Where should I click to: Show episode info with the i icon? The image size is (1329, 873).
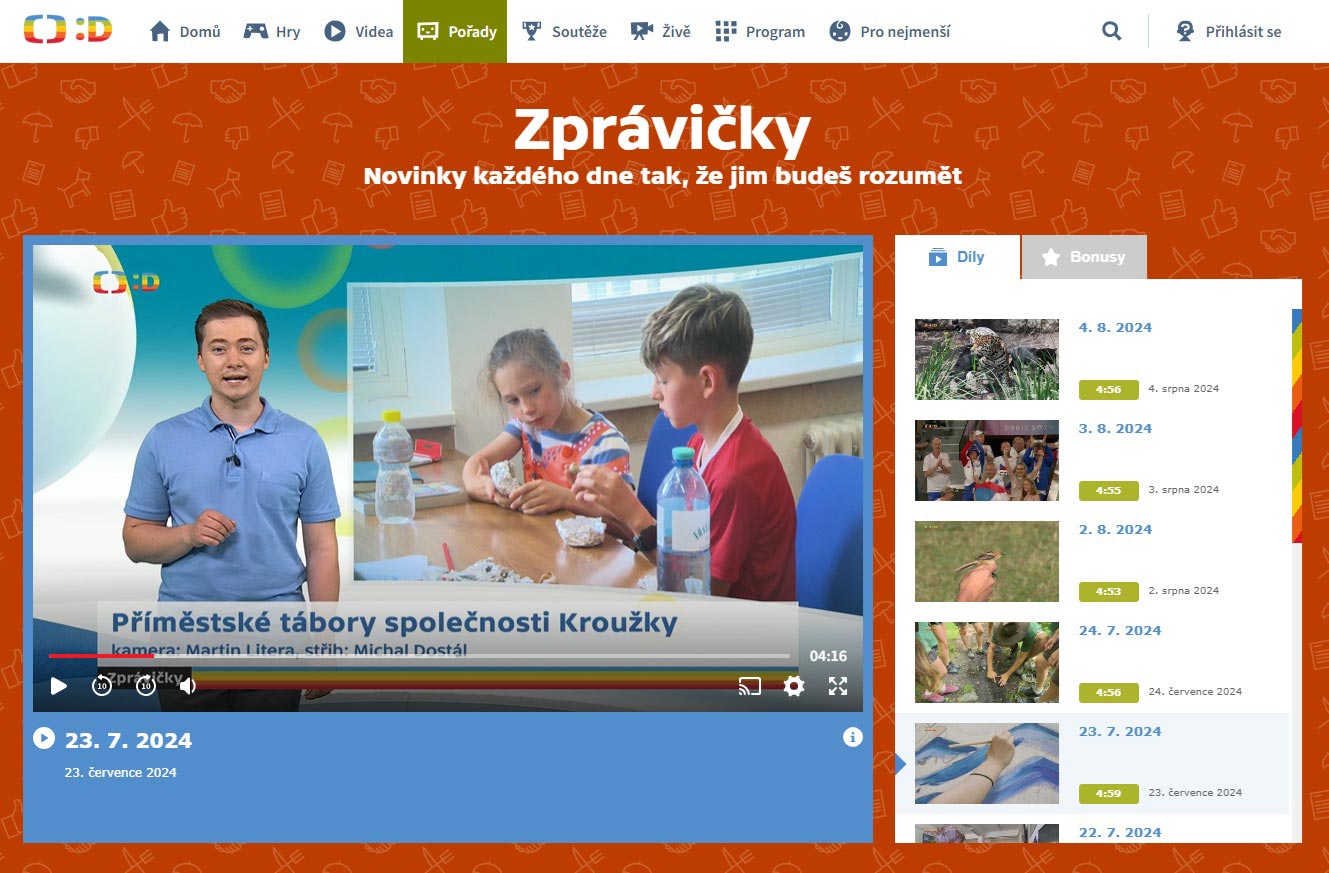point(853,737)
